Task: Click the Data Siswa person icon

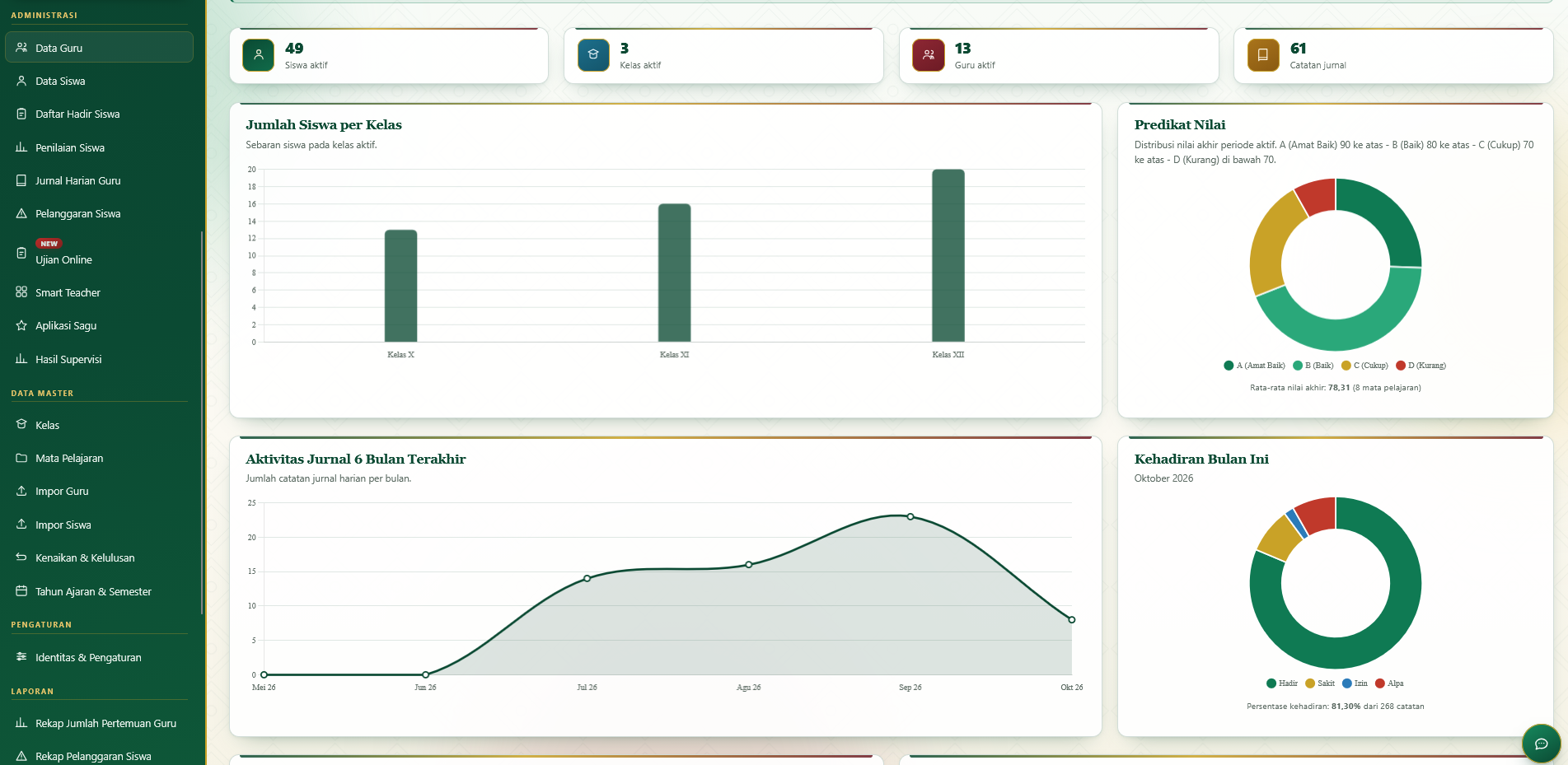Action: pos(21,81)
